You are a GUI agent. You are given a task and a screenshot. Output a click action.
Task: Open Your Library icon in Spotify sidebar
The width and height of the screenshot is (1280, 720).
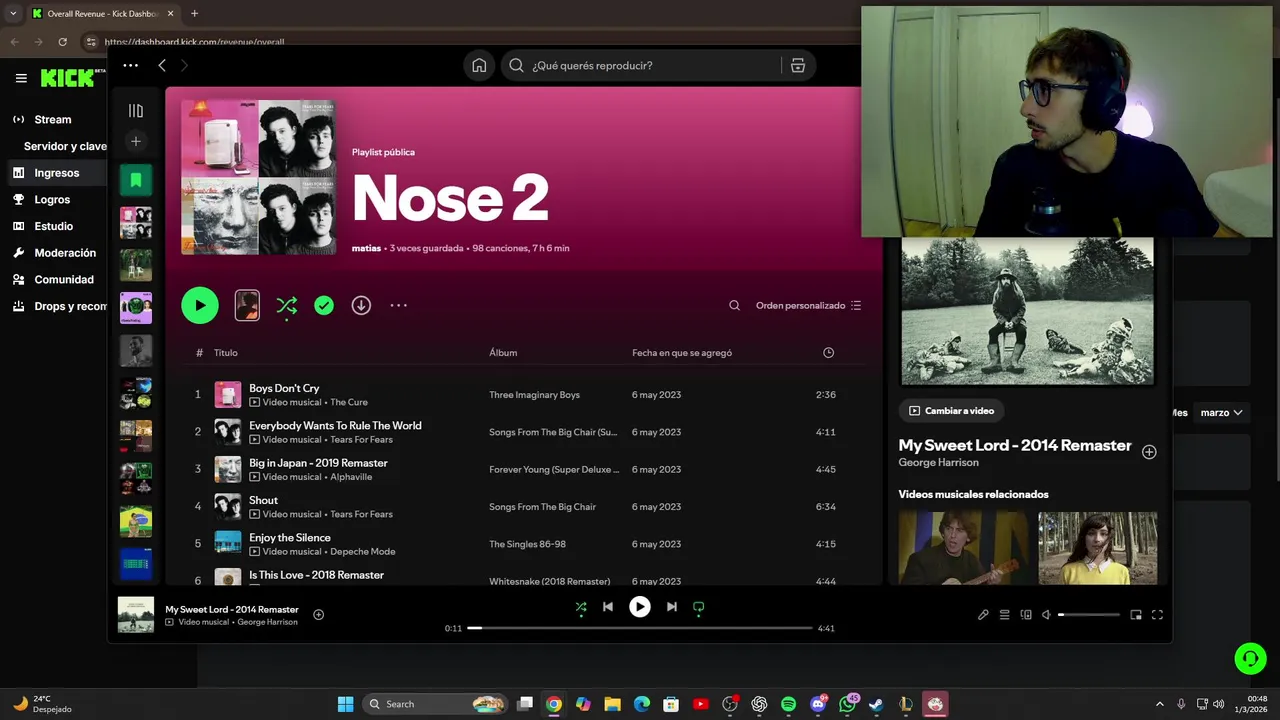(x=136, y=111)
